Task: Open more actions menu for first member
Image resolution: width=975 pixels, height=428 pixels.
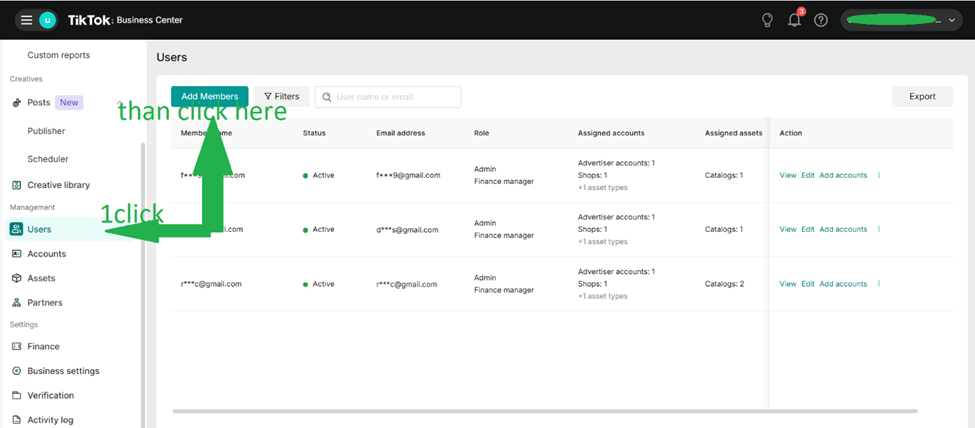Action: pyautogui.click(x=879, y=175)
